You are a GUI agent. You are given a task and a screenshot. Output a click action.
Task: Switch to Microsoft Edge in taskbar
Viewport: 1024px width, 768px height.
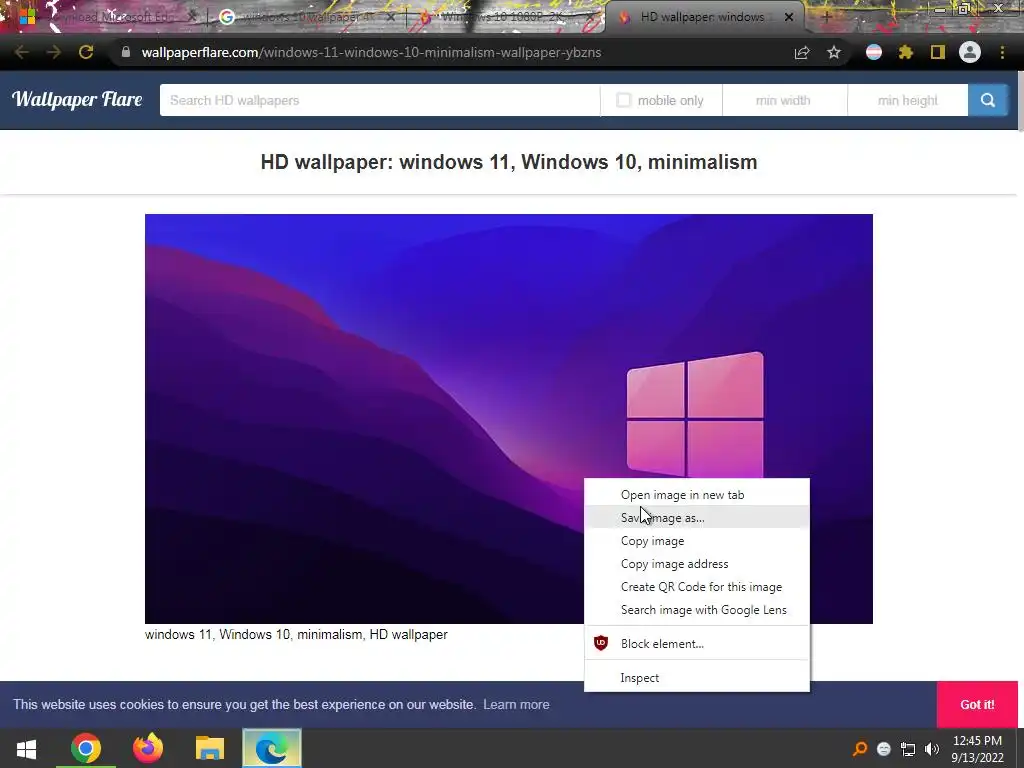point(272,748)
